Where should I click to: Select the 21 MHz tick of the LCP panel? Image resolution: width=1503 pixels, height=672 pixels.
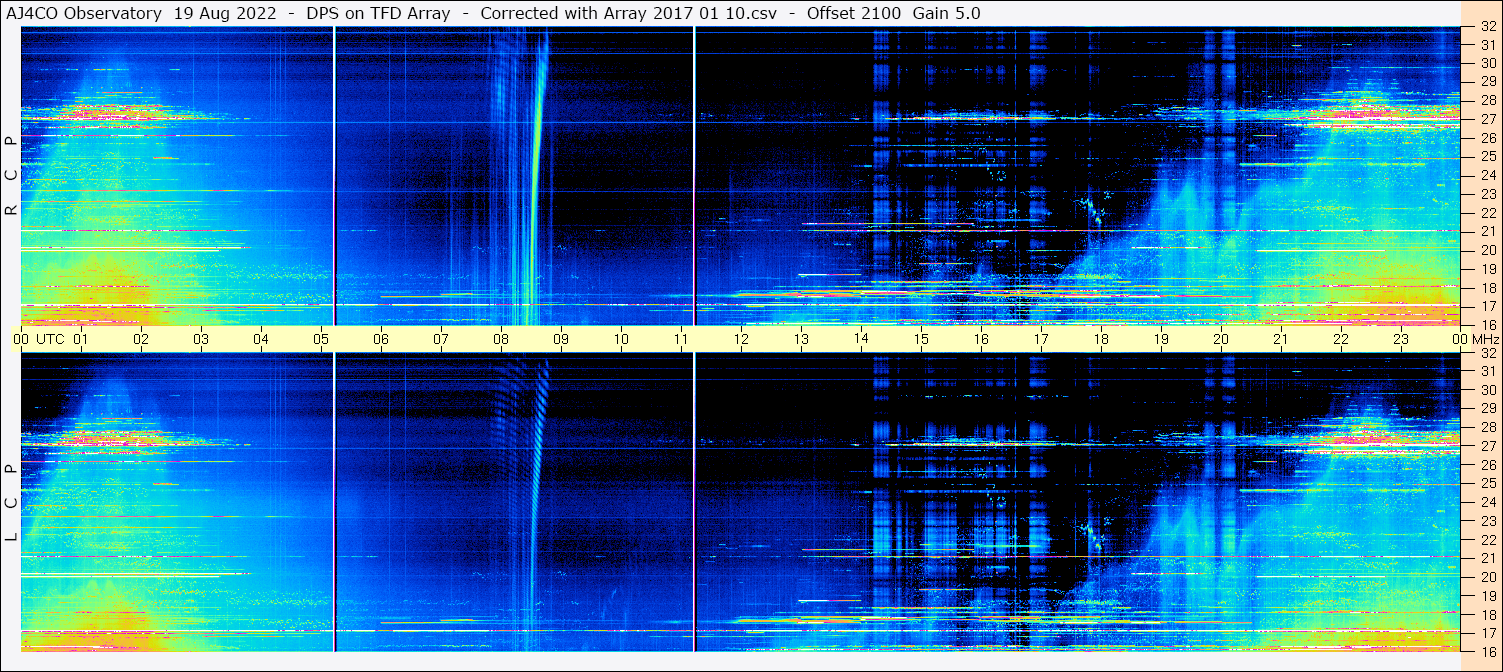tap(1487, 558)
